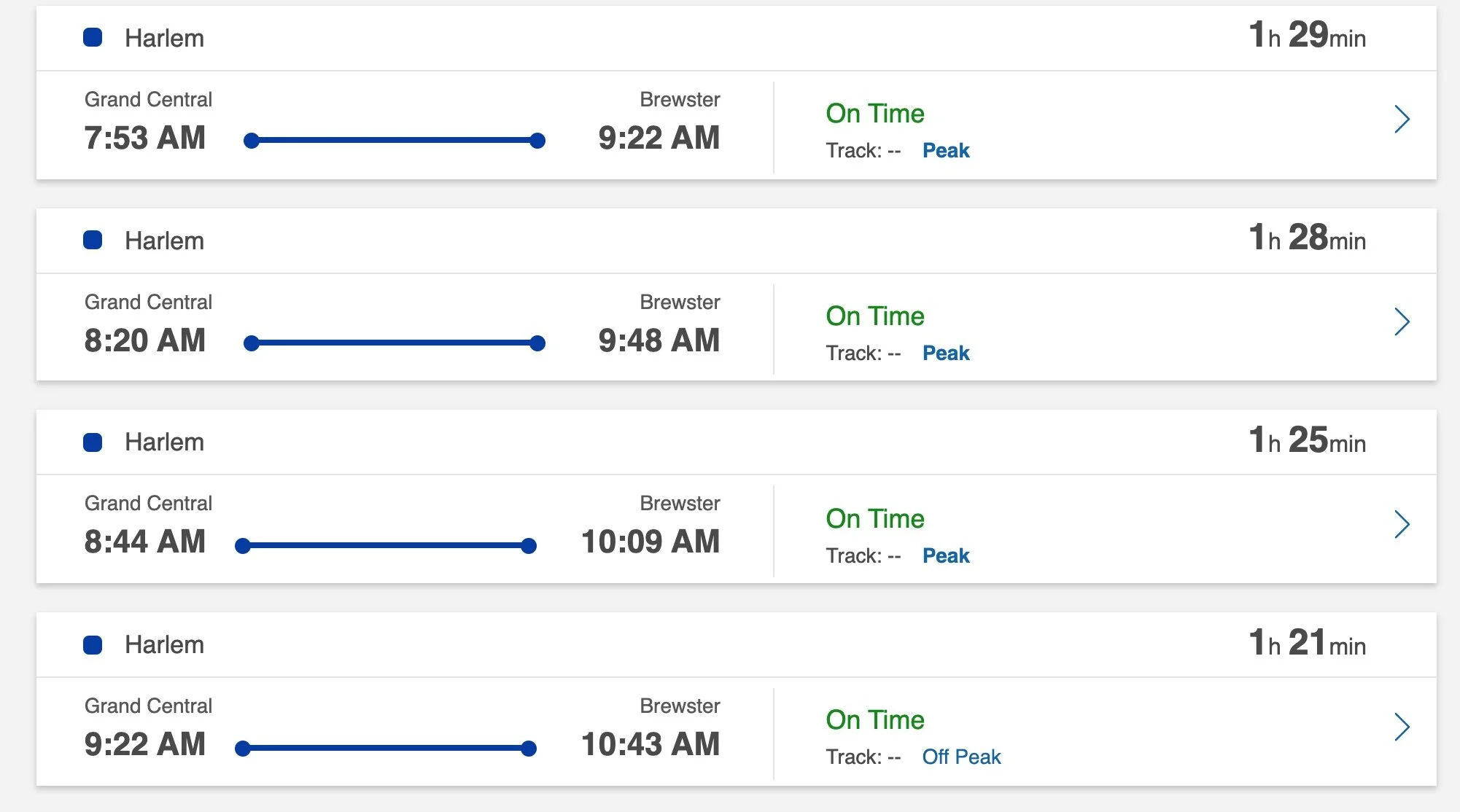Click the 8:44 AM Grand Central departure time

(145, 542)
